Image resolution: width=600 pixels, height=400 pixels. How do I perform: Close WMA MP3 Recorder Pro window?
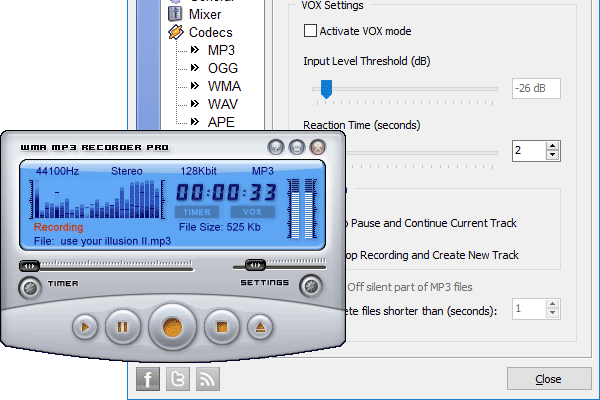318,147
